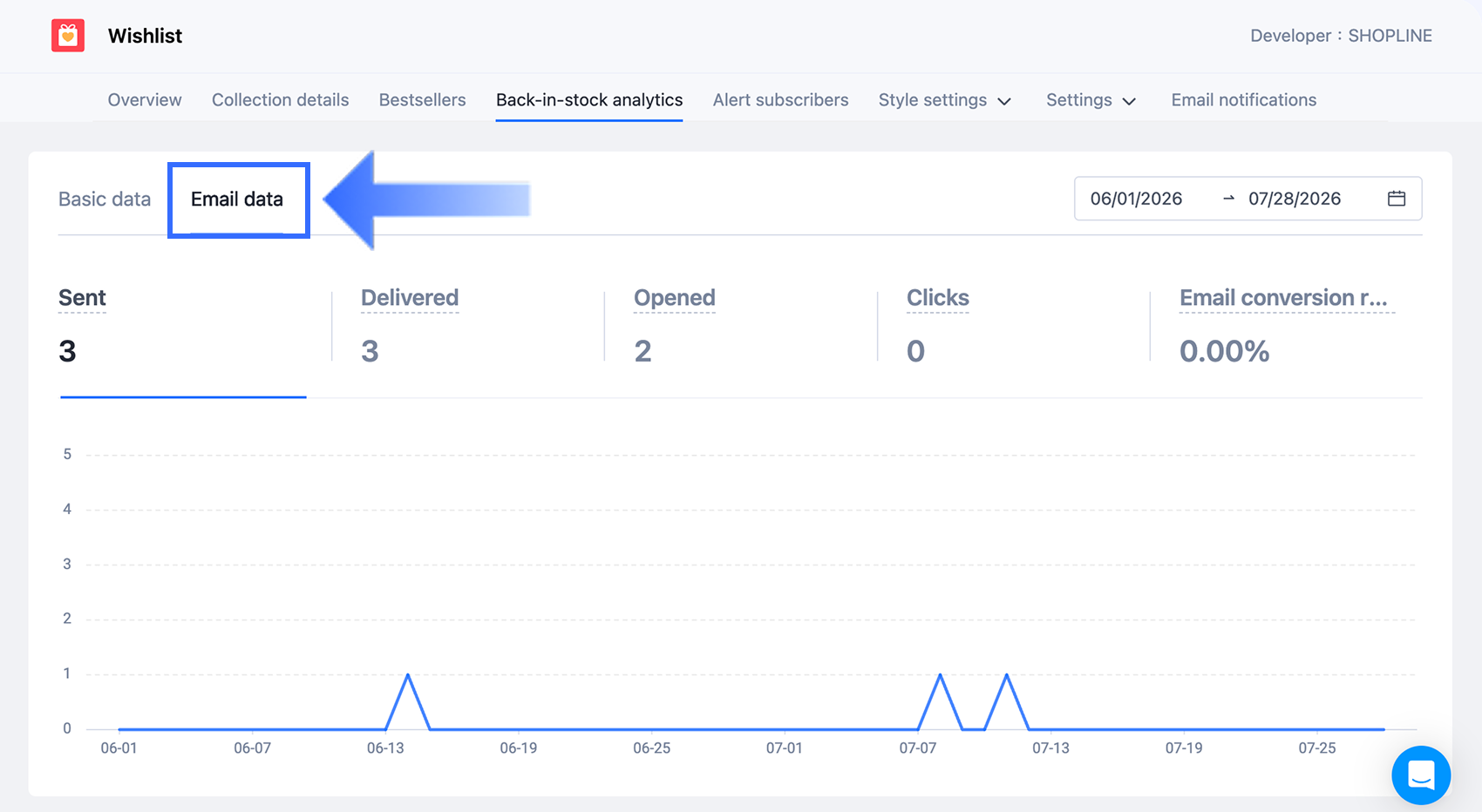This screenshot has height=812, width=1482.
Task: Click the Wishlist app logo icon
Action: coord(68,36)
